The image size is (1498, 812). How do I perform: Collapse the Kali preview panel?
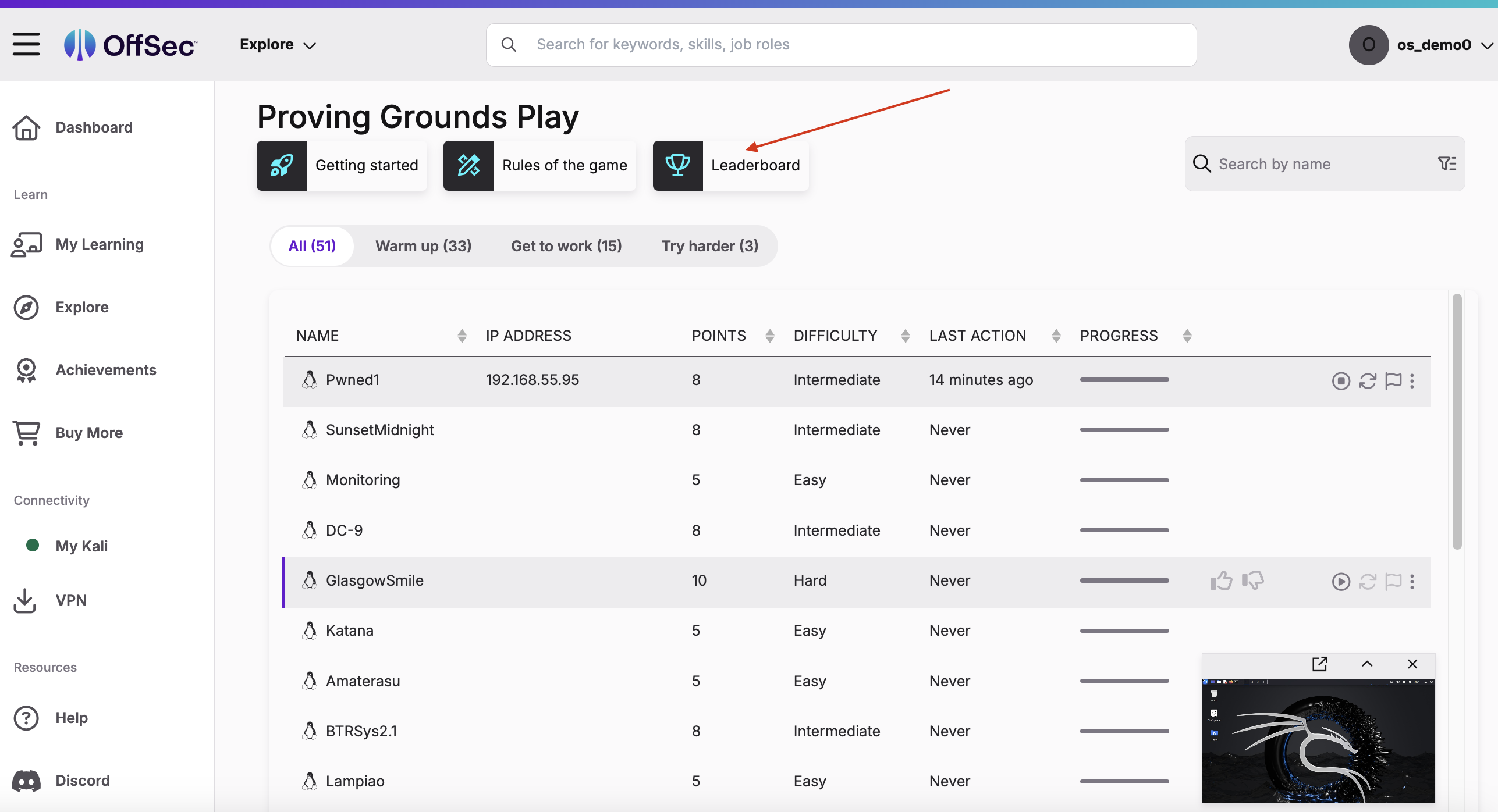[1367, 664]
